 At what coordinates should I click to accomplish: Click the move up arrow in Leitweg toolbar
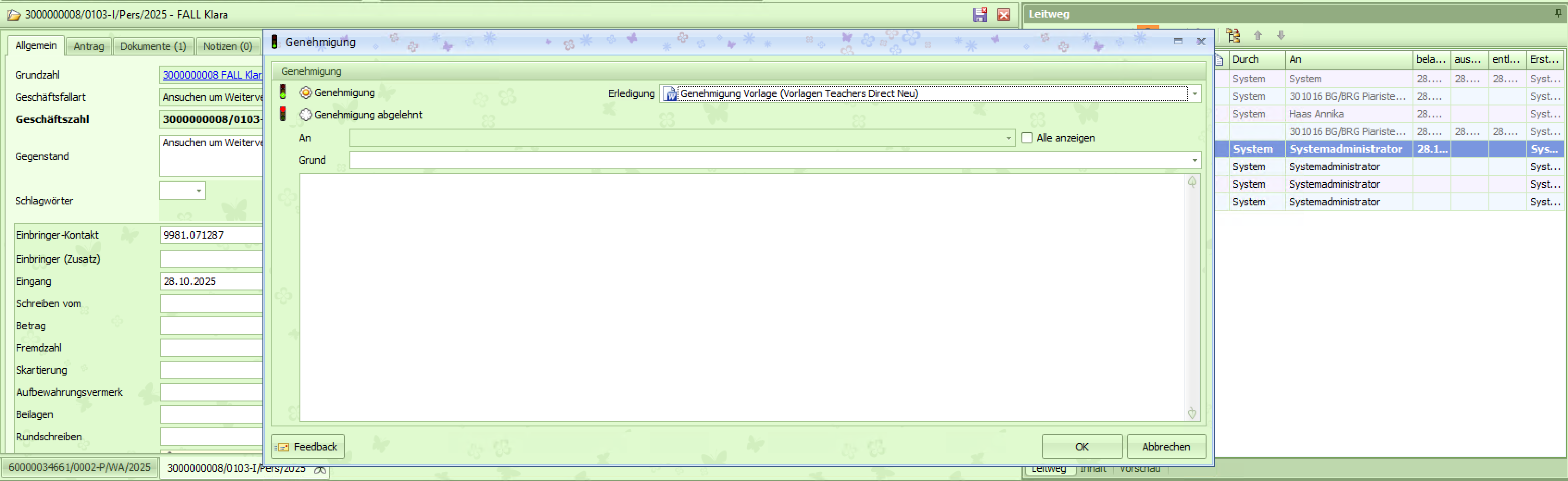pyautogui.click(x=1257, y=35)
